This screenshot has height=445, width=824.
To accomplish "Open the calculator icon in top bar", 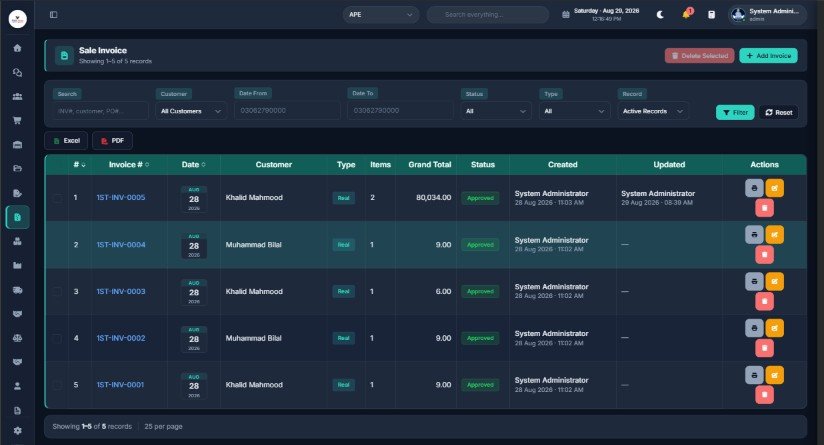I will pyautogui.click(x=711, y=15).
